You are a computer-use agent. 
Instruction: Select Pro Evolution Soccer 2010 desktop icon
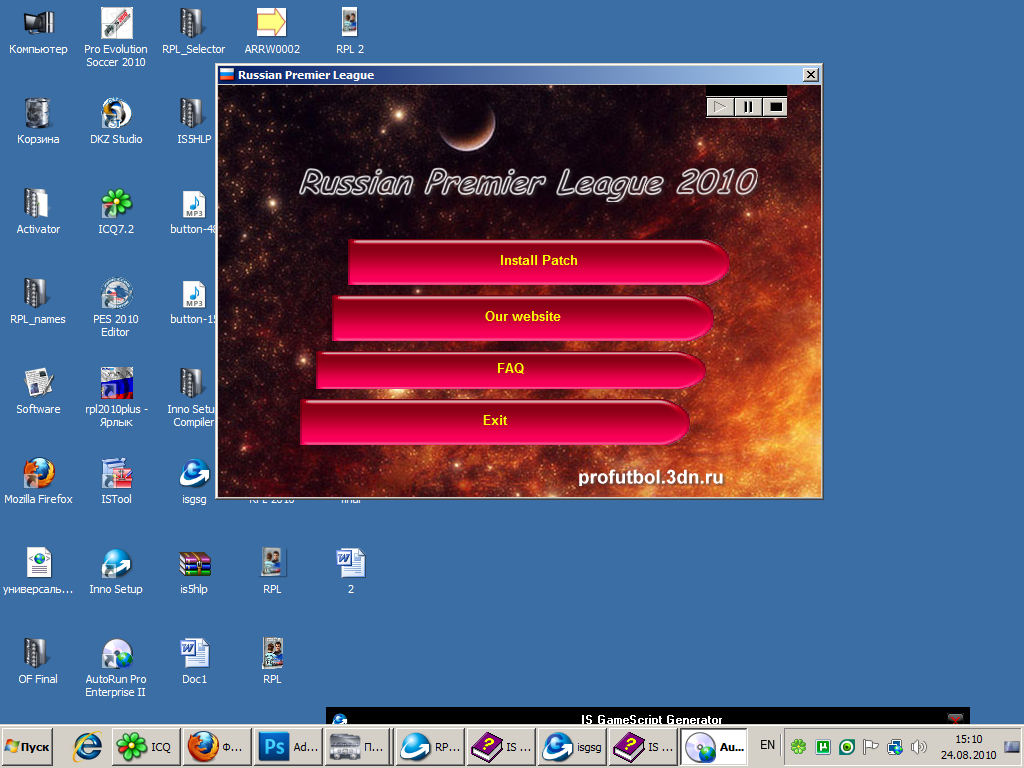(116, 38)
